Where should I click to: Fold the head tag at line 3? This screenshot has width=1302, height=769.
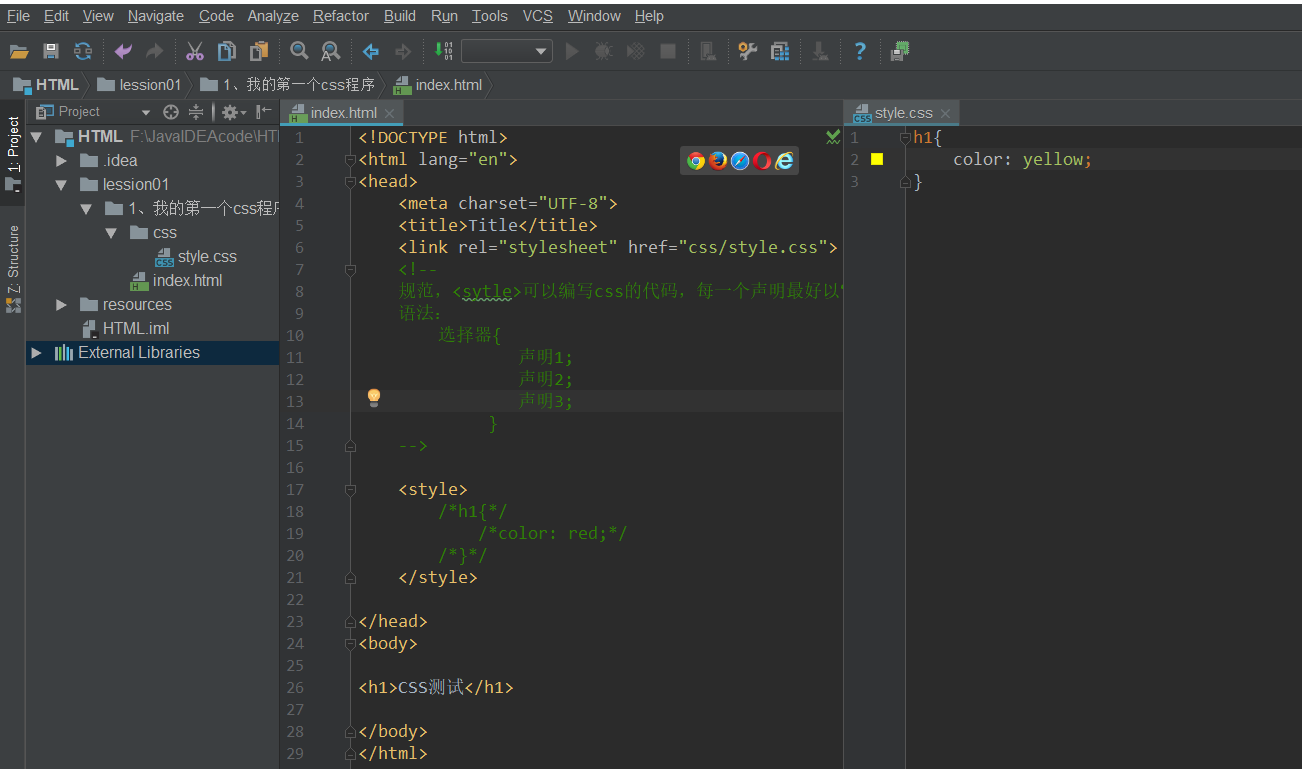pyautogui.click(x=350, y=182)
